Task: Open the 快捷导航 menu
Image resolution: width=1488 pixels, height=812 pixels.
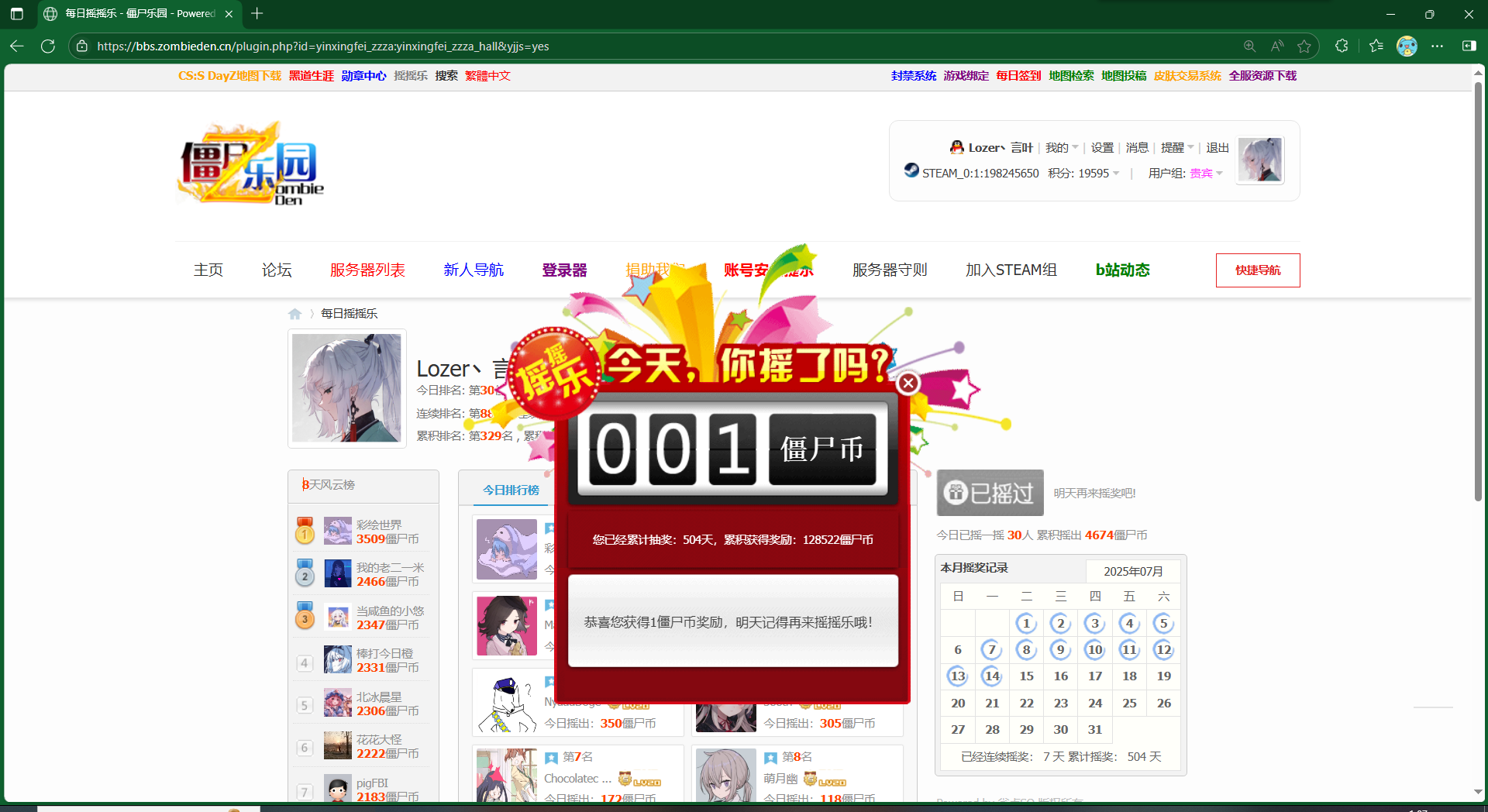Action: pos(1258,270)
